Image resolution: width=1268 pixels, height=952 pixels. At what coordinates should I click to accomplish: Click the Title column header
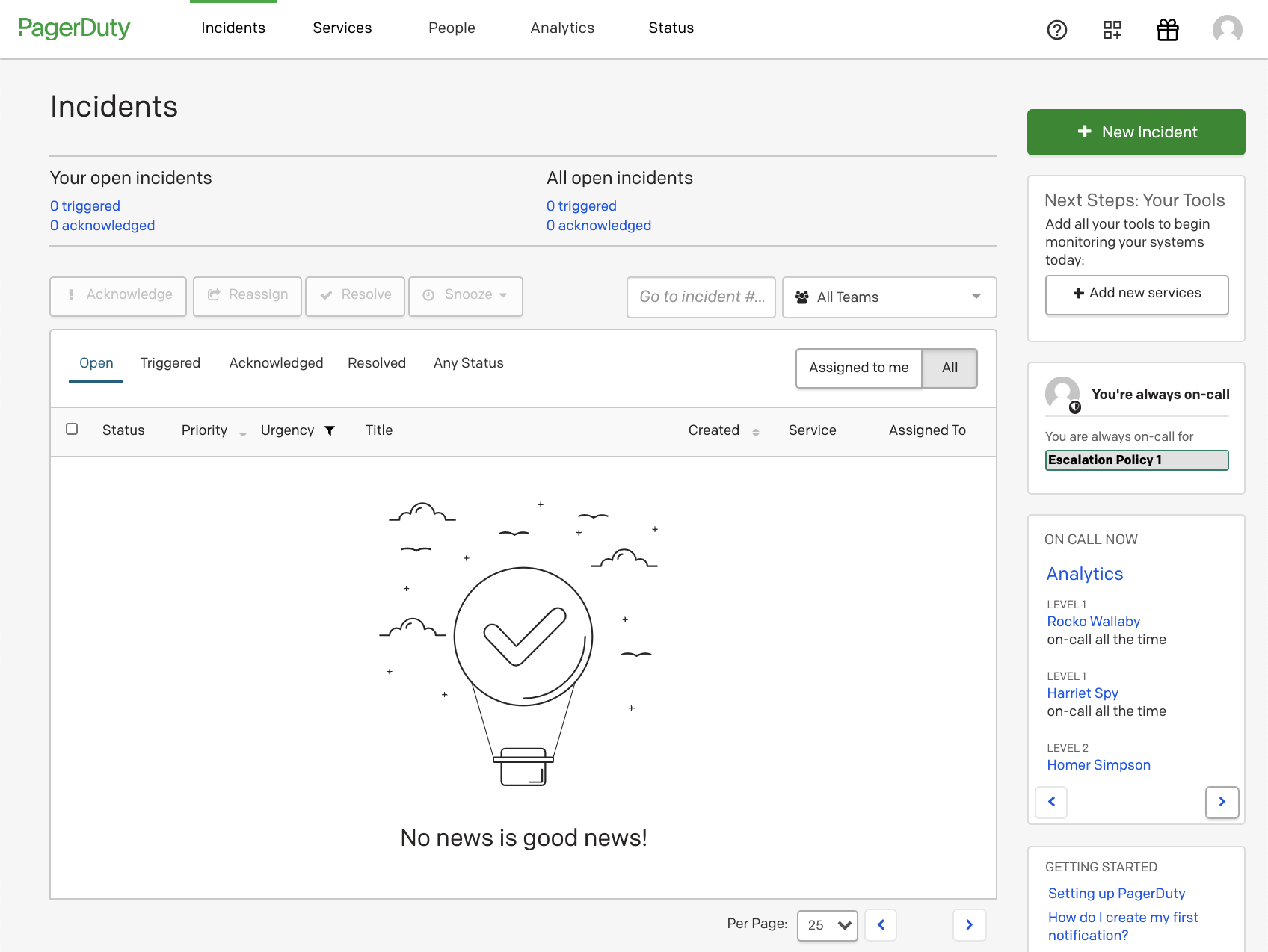pos(379,430)
